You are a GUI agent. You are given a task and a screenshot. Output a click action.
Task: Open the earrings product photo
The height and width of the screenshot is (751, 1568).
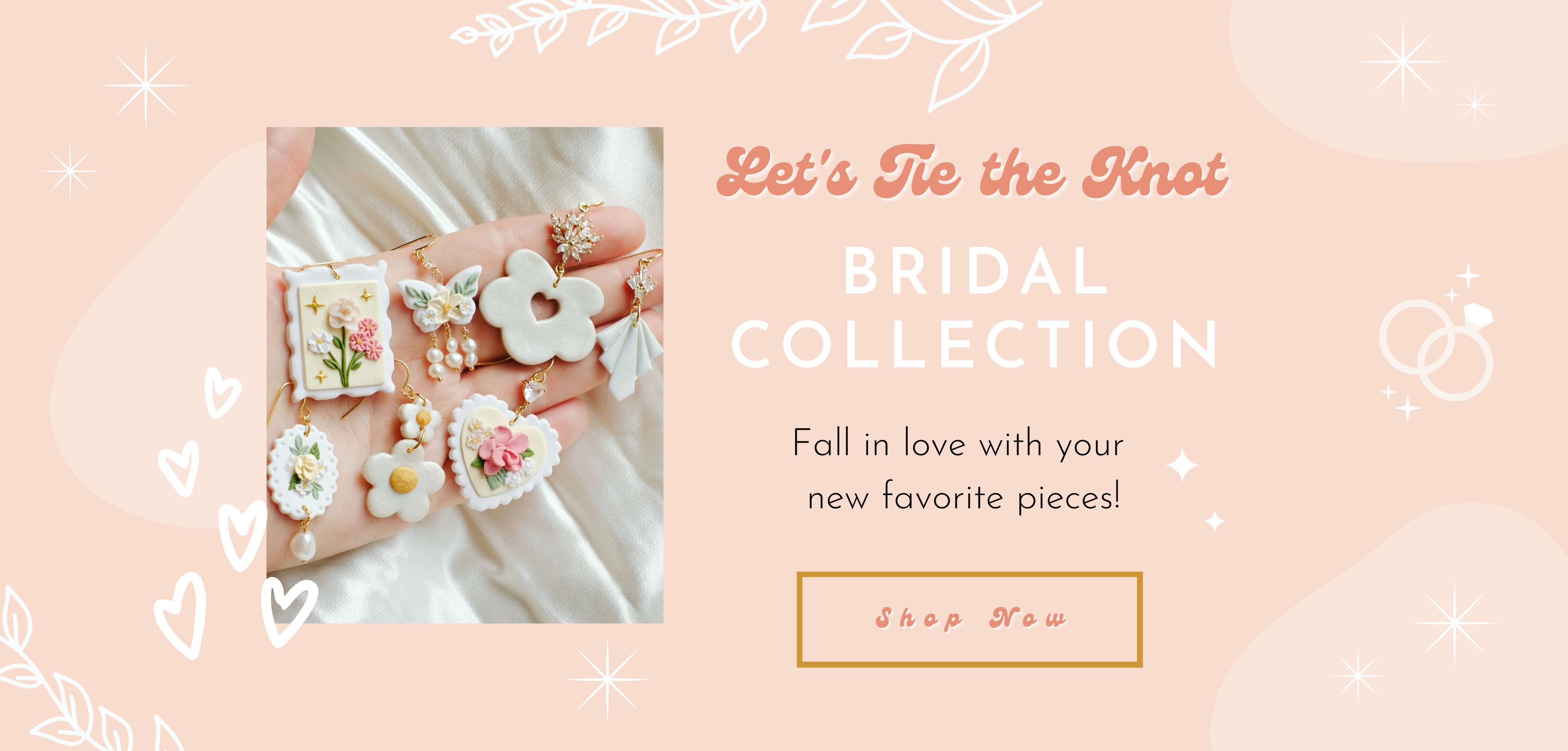pos(465,375)
